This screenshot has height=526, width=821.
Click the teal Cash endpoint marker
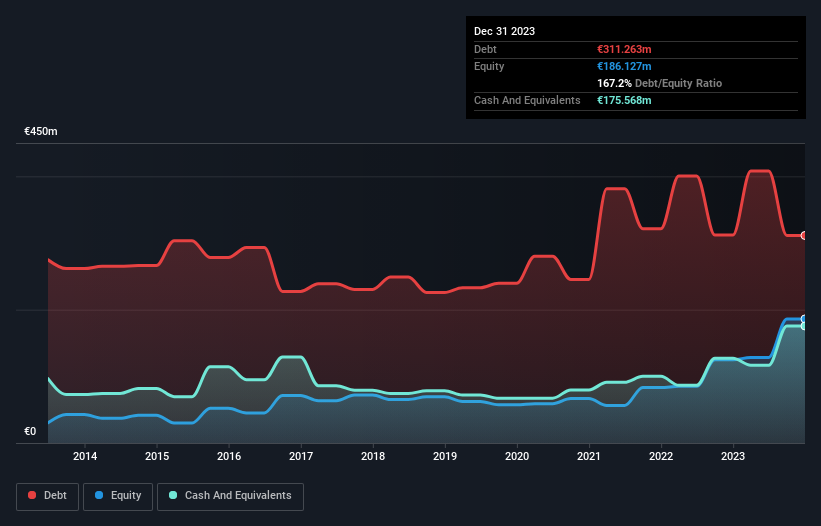click(804, 326)
